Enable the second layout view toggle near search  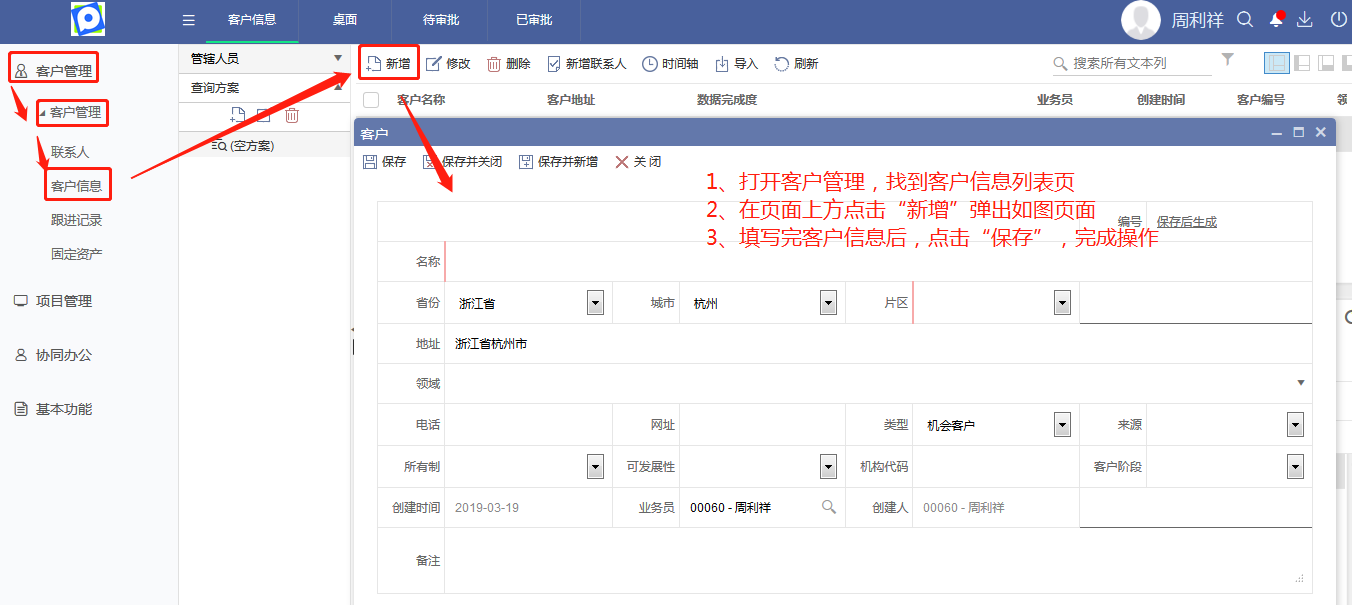click(1303, 62)
